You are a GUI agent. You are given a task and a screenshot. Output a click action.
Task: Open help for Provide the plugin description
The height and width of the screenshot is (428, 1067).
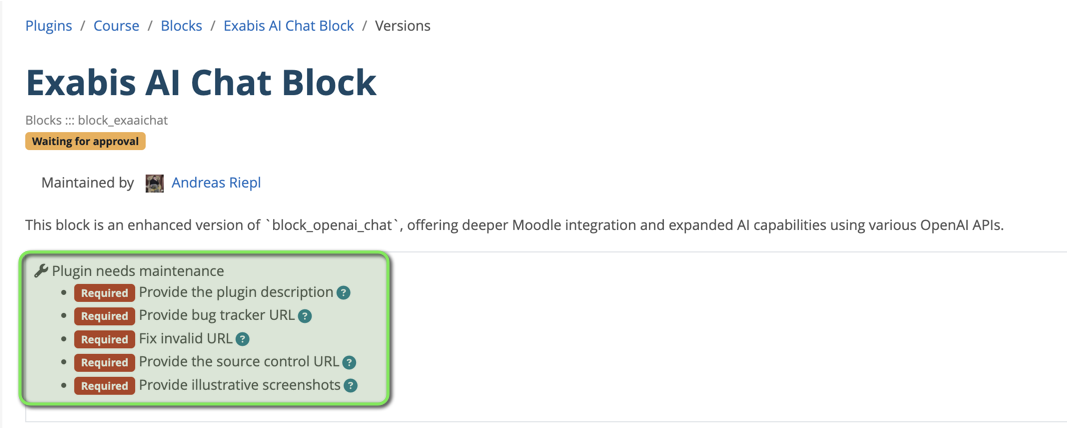344,293
